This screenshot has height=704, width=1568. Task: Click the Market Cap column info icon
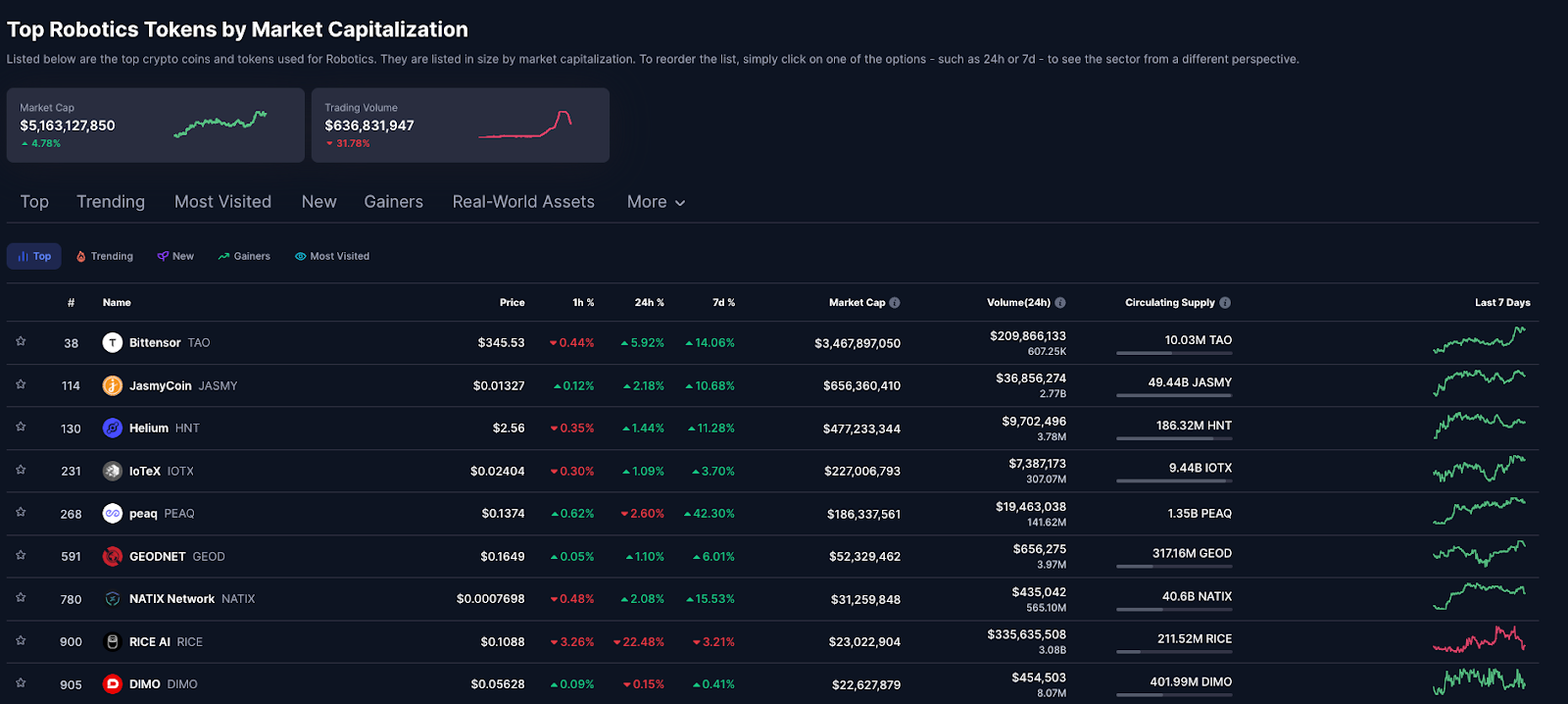pyautogui.click(x=895, y=303)
